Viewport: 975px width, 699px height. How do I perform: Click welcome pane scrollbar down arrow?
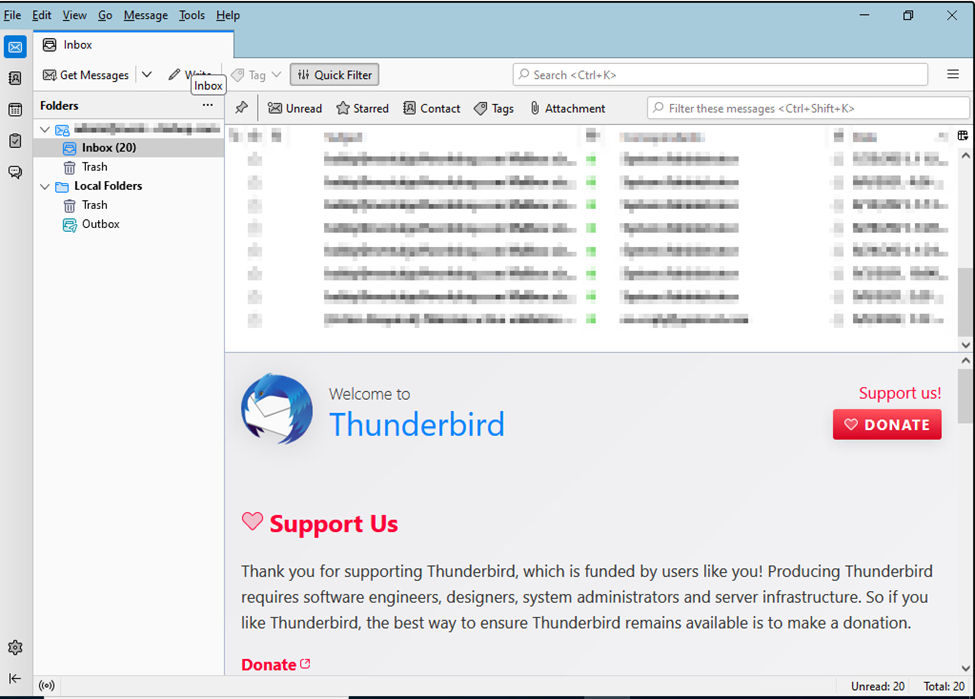point(965,669)
